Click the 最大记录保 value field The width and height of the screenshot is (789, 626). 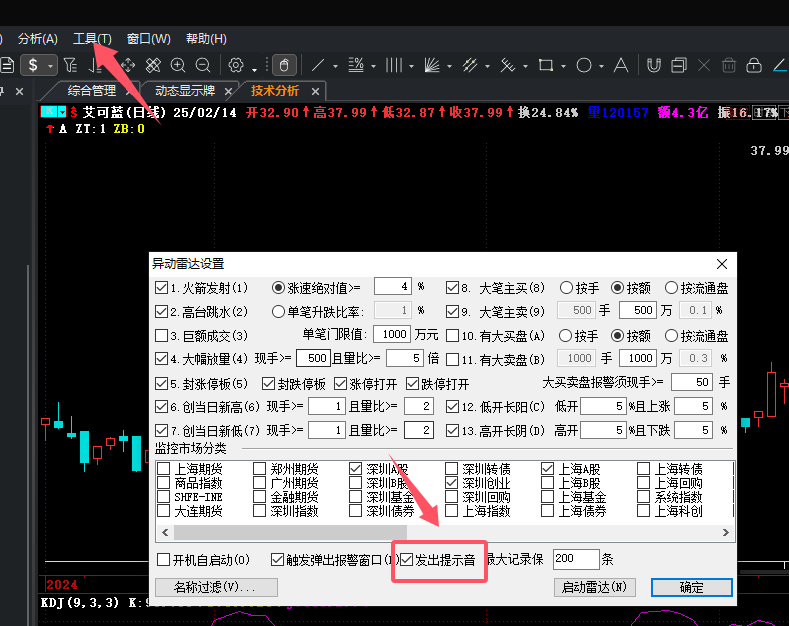click(576, 559)
